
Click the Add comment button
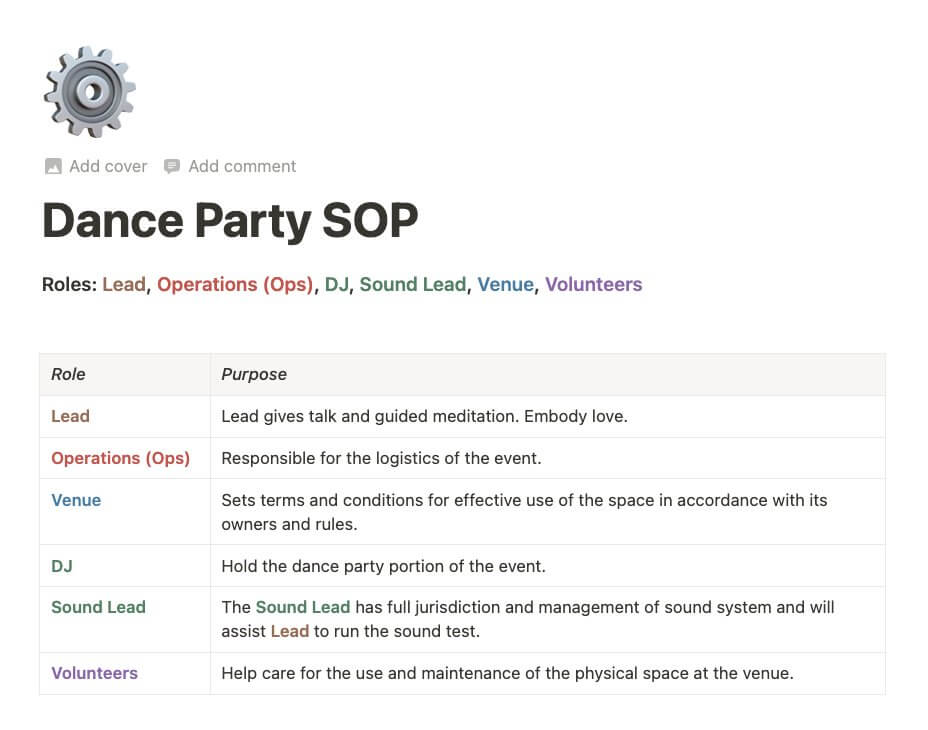click(x=230, y=166)
